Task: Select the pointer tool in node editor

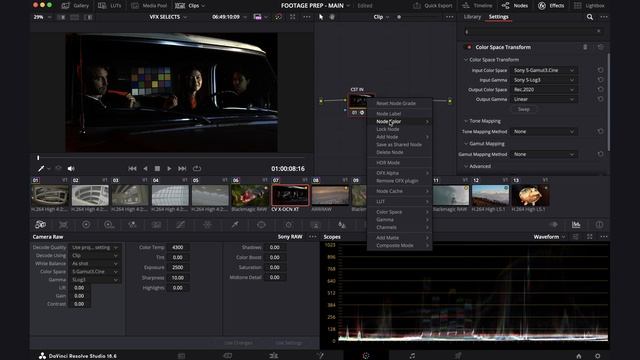Action: click(x=321, y=17)
